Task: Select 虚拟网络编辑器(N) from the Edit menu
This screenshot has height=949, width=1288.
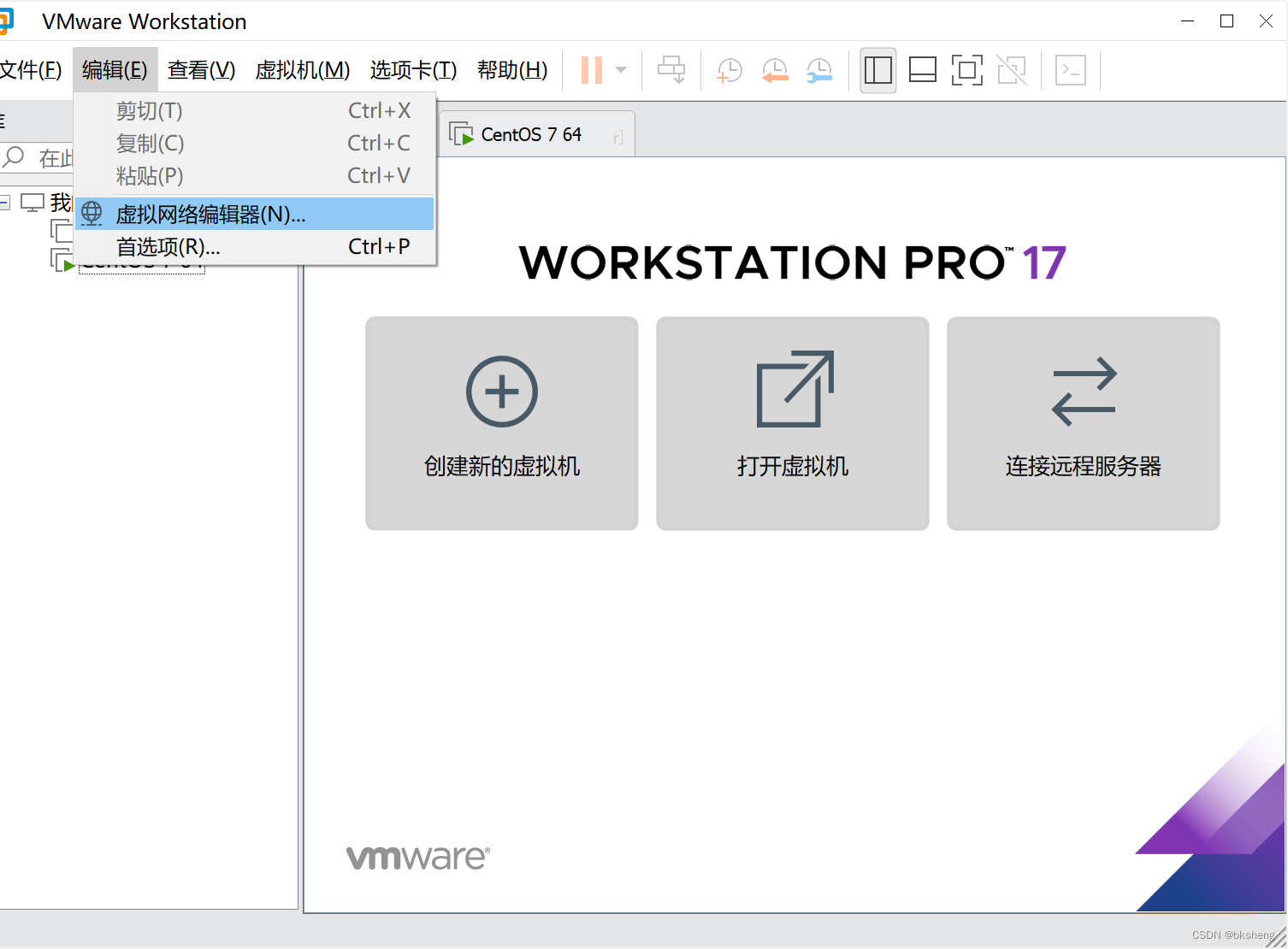Action: pyautogui.click(x=211, y=215)
